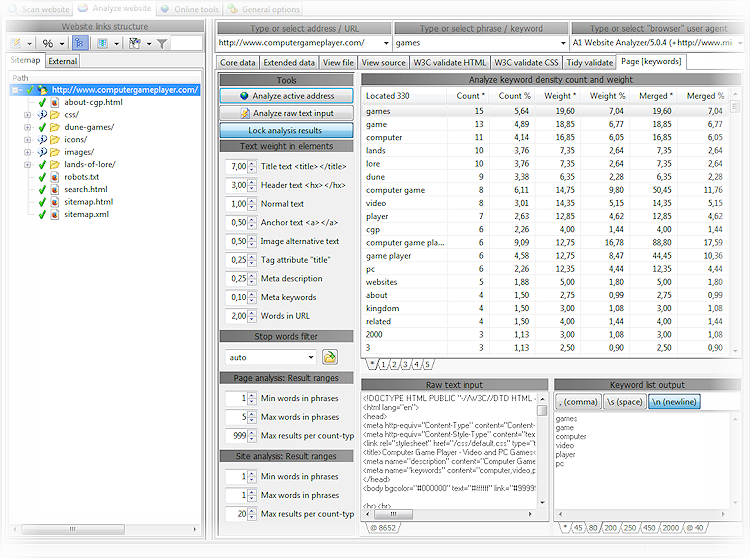750x558 pixels.
Task: Adjust the Header text weight stepper
Action: click(x=252, y=185)
